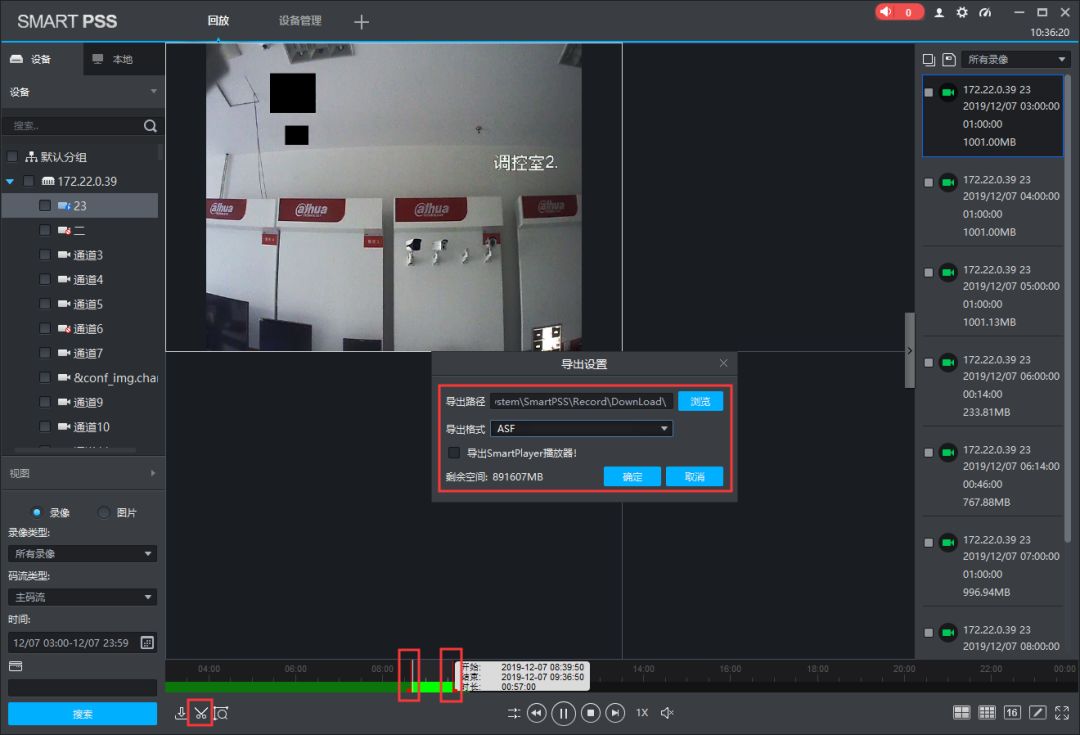Viewport: 1080px width, 735px height.
Task: Click the download recording icon
Action: pyautogui.click(x=181, y=713)
